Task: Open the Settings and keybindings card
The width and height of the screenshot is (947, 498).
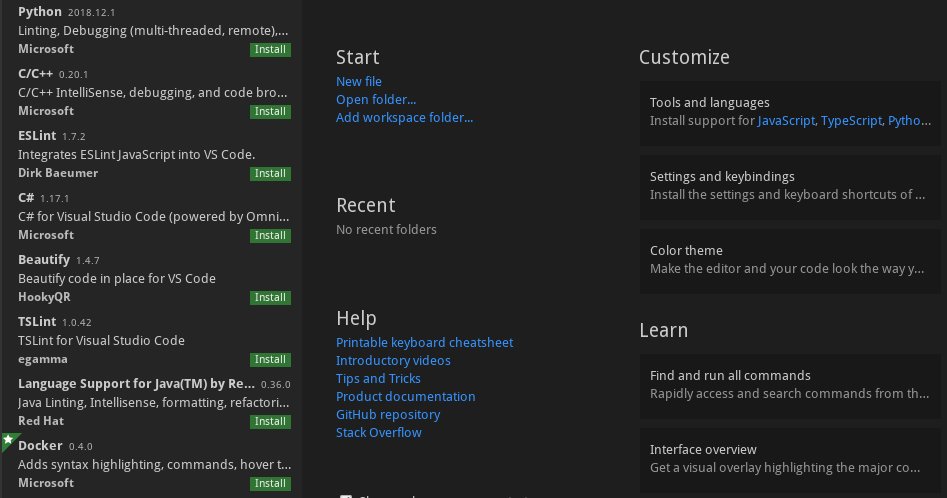Action: click(x=790, y=187)
